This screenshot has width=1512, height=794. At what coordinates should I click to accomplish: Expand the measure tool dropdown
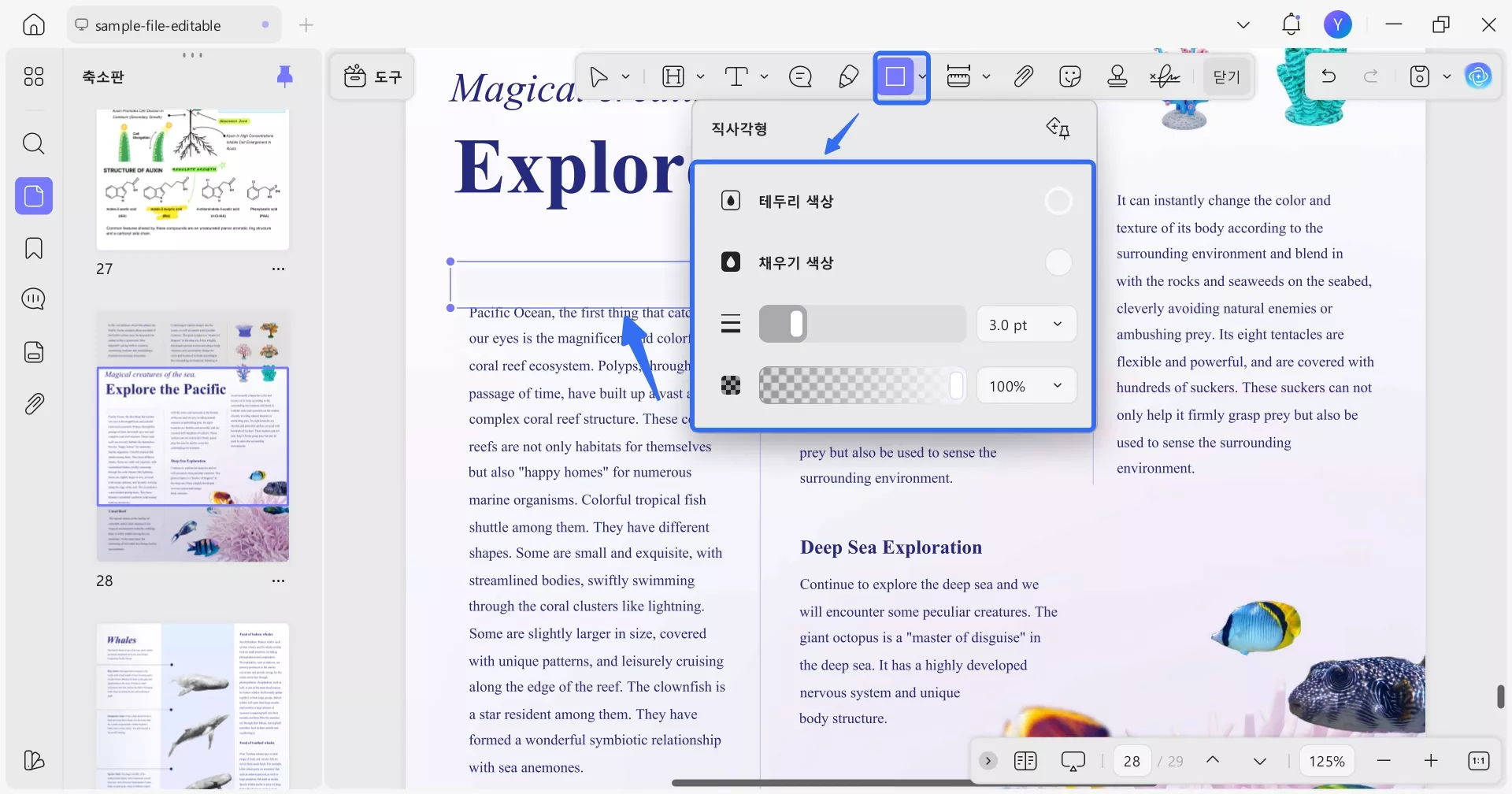click(986, 76)
